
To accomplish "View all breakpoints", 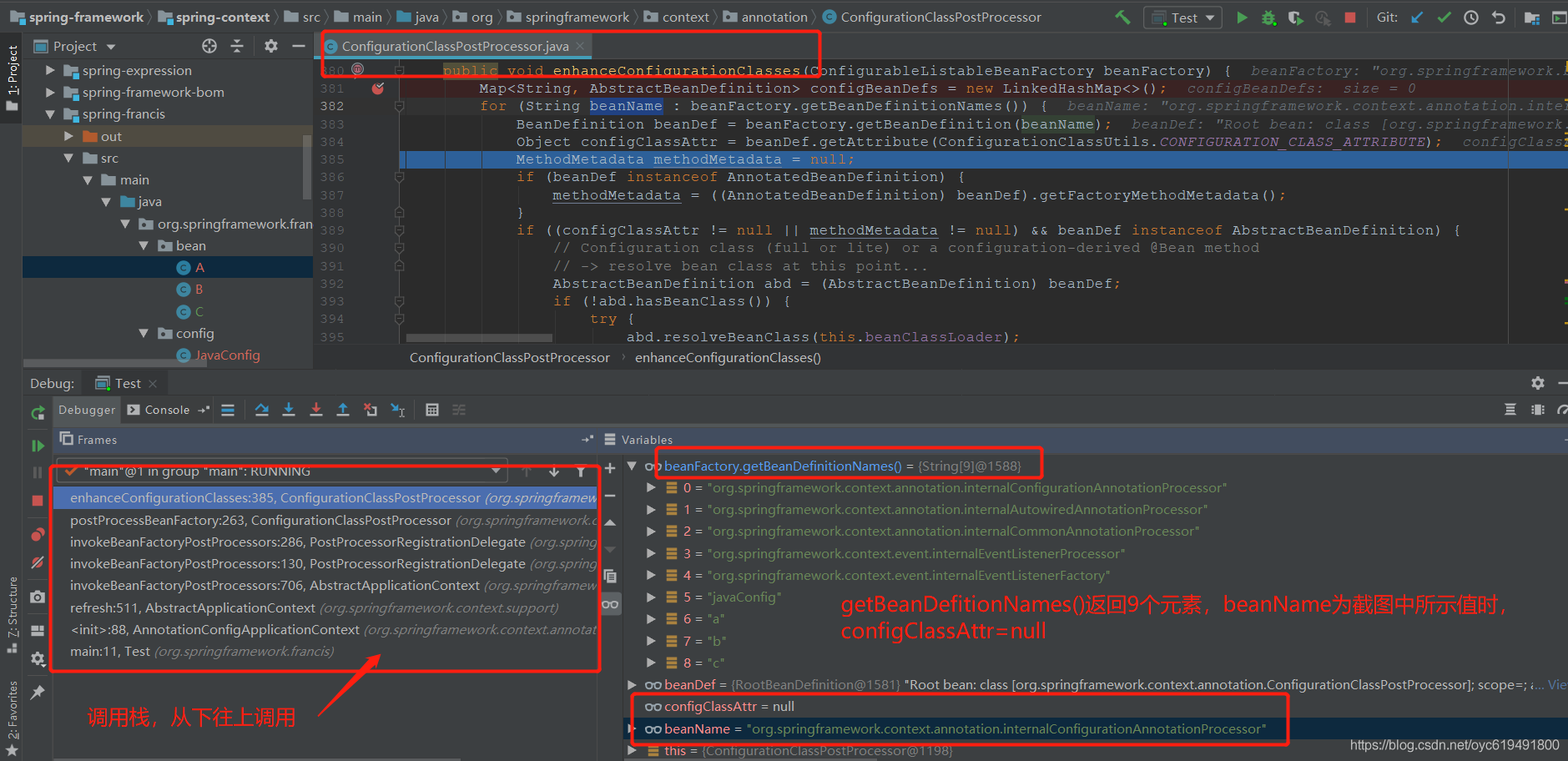I will [x=38, y=534].
